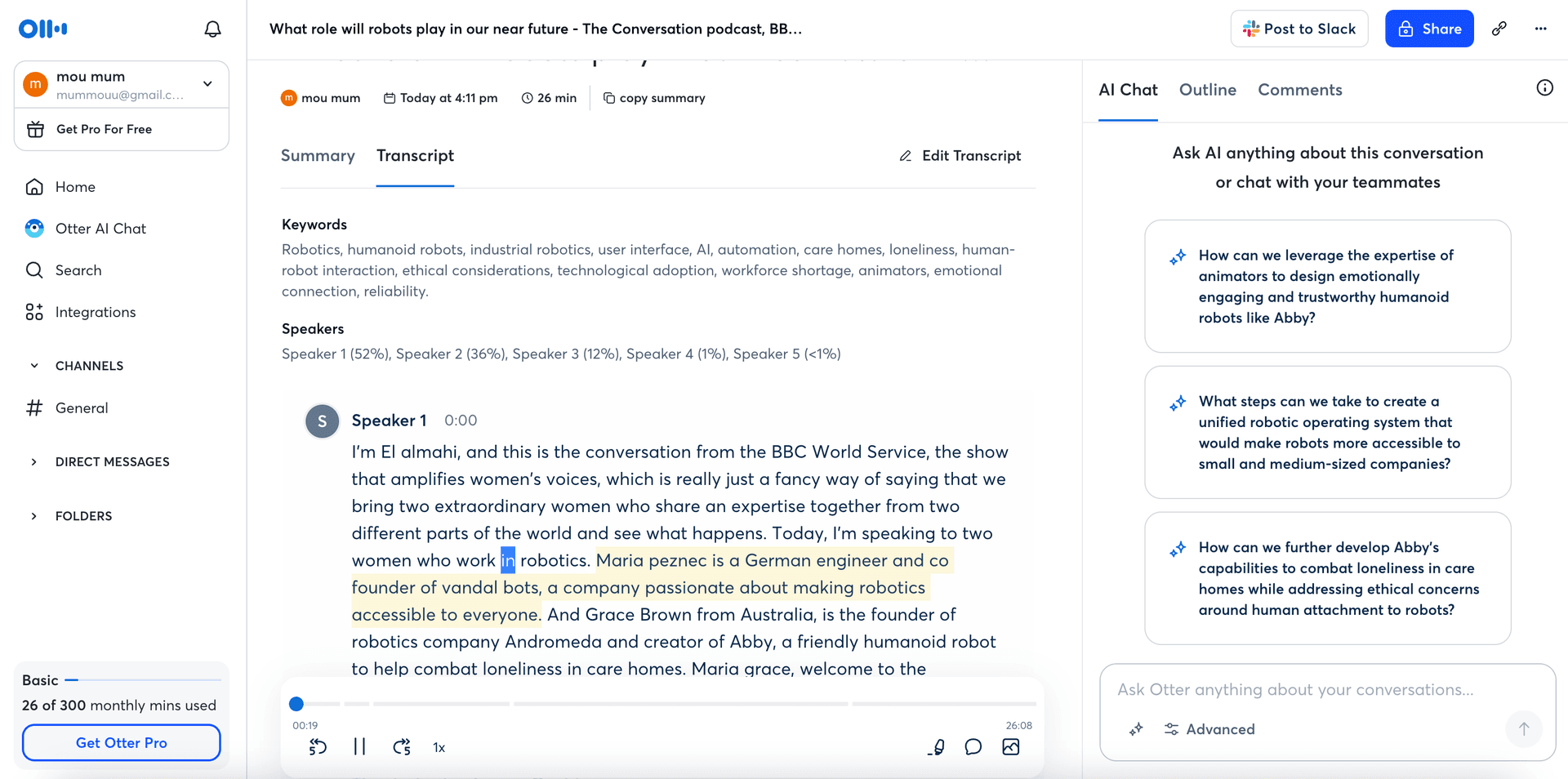Open the more options ellipsis menu
The width and height of the screenshot is (1568, 779).
(x=1540, y=29)
